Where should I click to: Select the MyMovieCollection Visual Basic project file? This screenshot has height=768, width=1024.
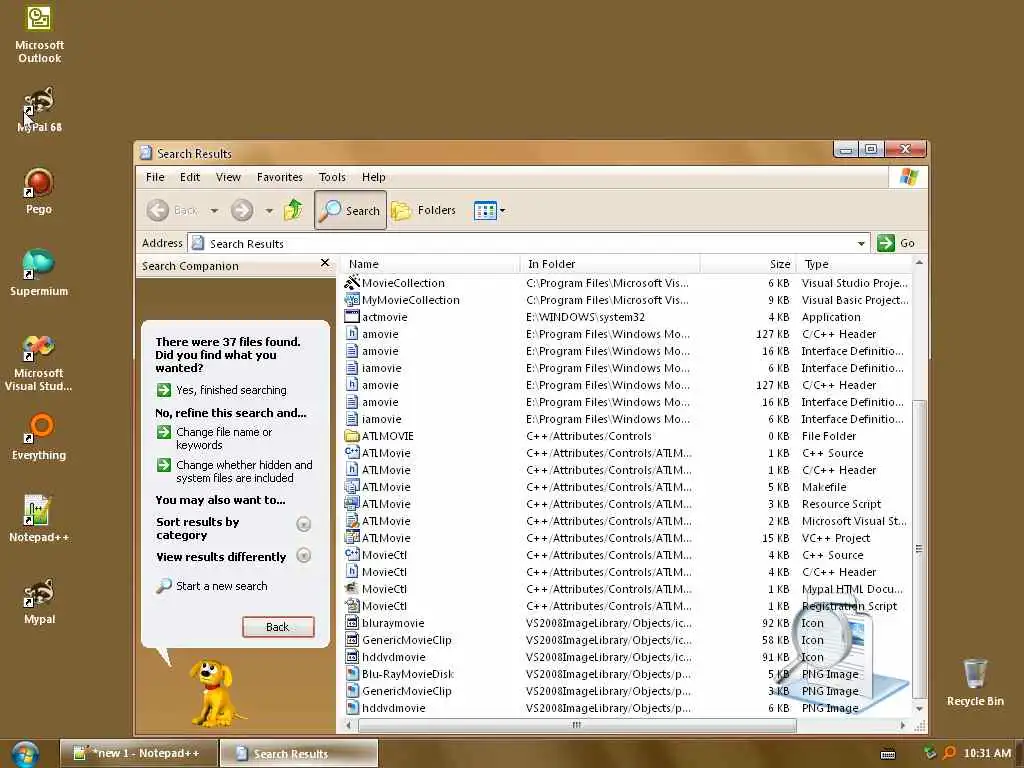[410, 300]
